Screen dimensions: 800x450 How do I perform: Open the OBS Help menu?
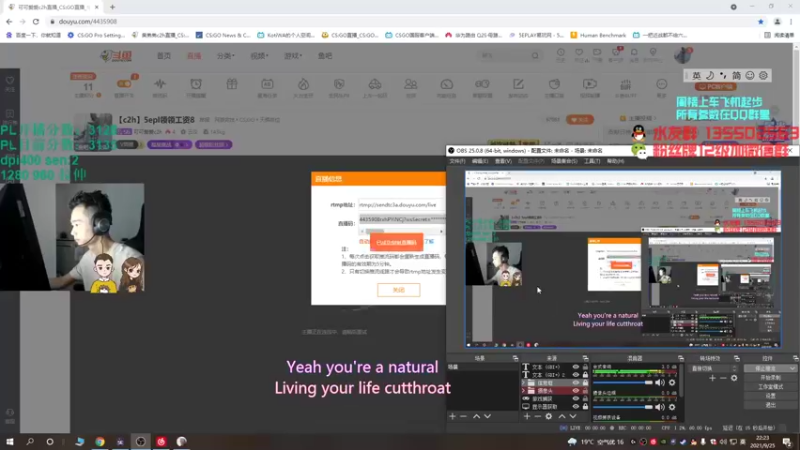[615, 161]
